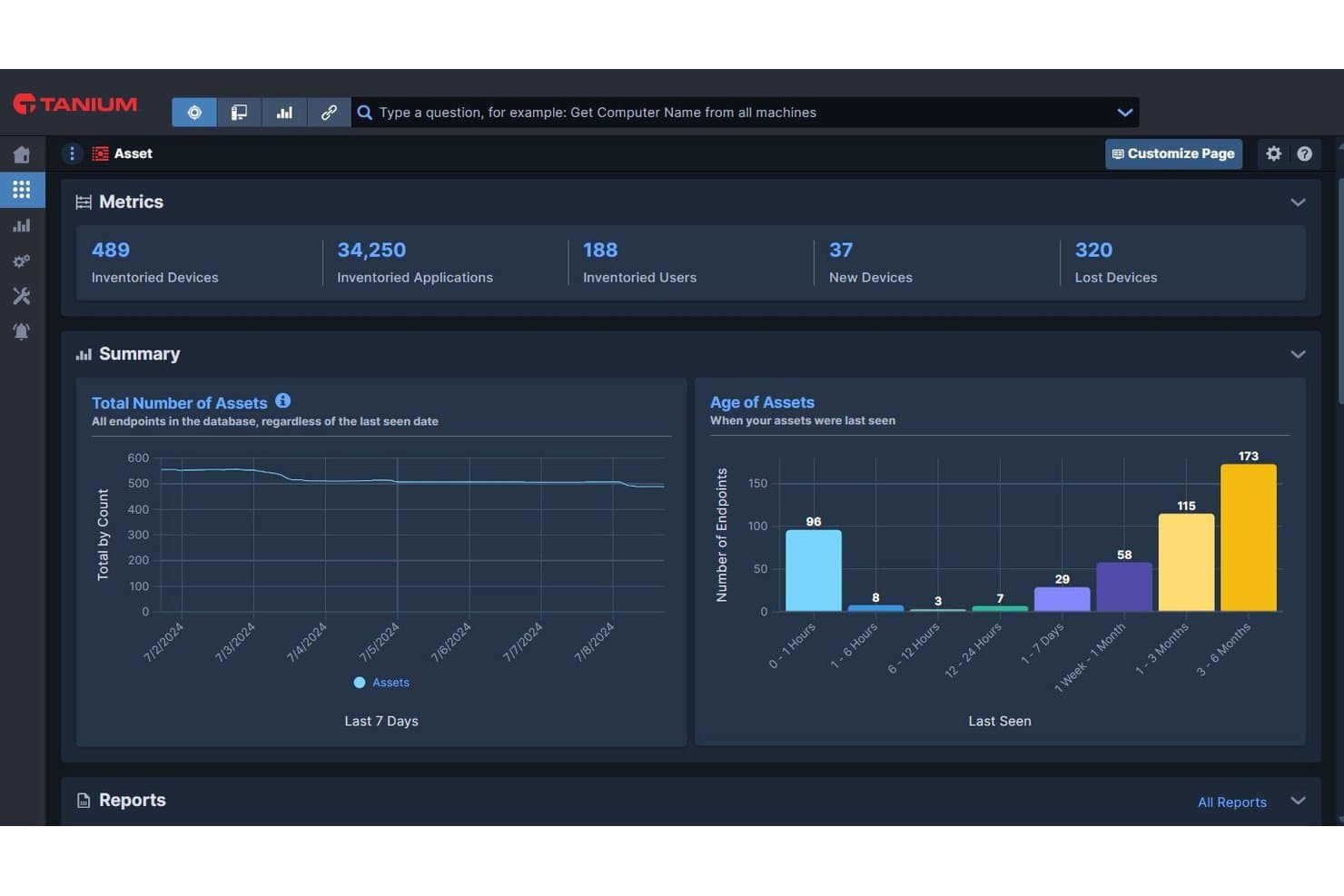Focus the question search input field
The height and width of the screenshot is (896, 1344).
[x=745, y=113]
